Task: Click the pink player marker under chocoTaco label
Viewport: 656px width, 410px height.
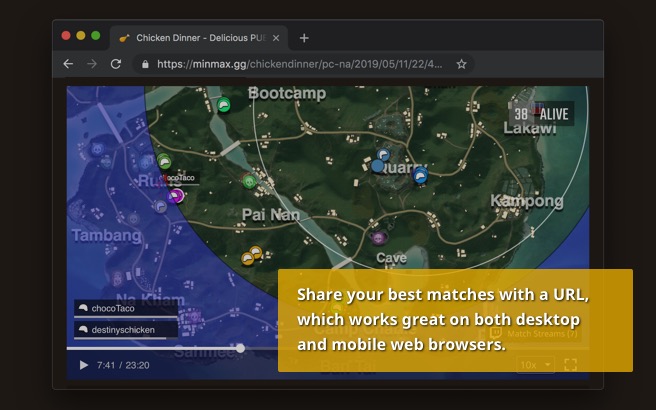Action: point(176,196)
